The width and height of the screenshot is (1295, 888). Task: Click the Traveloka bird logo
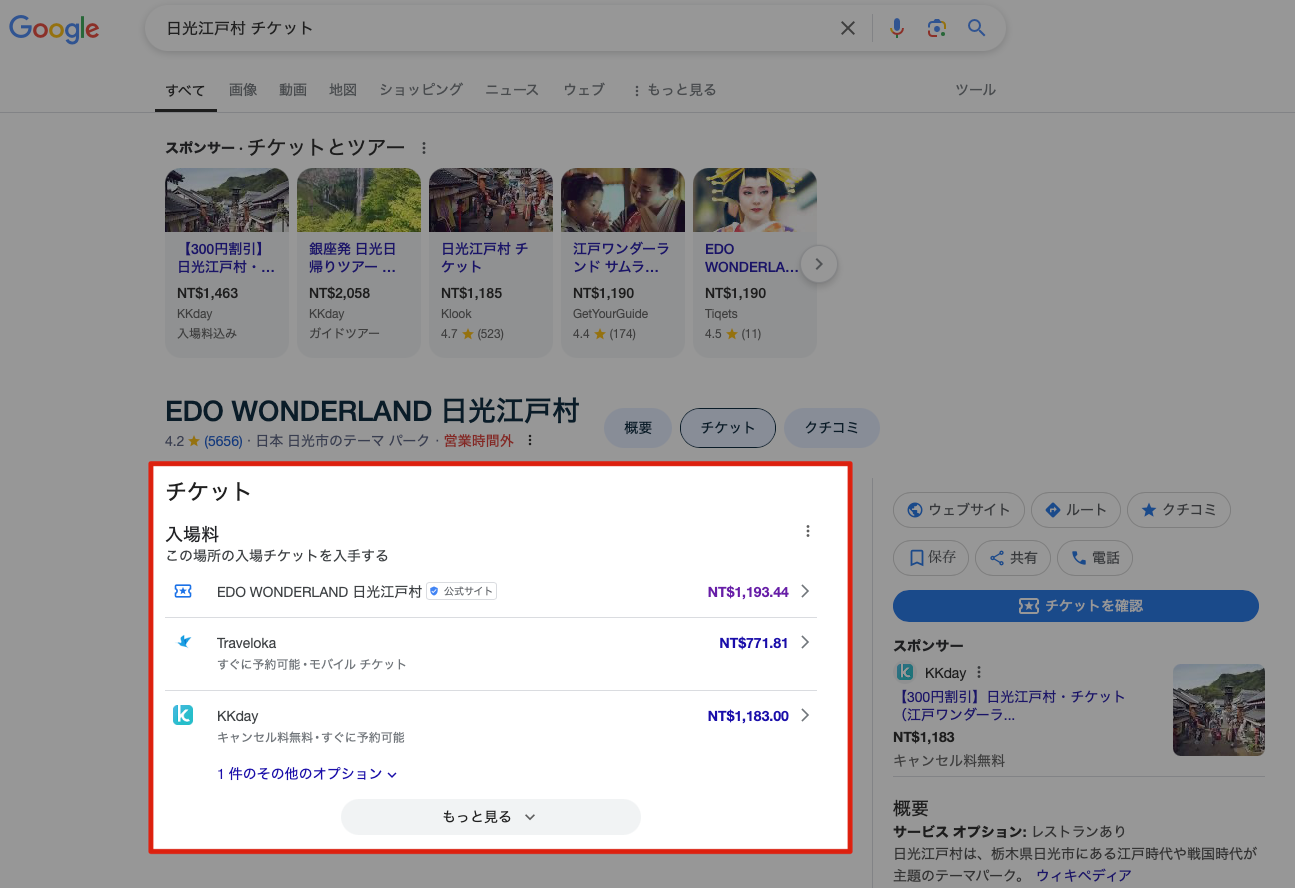[x=183, y=642]
